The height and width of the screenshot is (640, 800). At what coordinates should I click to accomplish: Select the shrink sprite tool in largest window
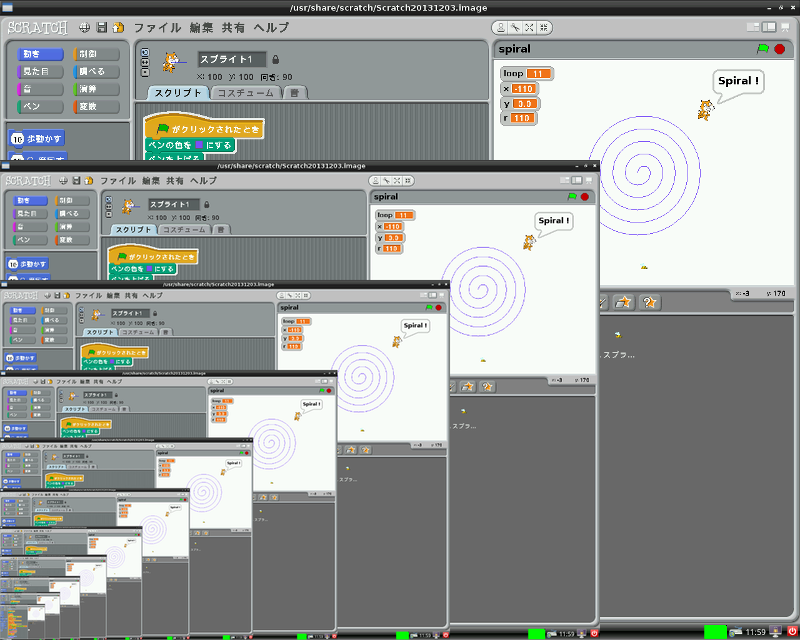pyautogui.click(x=544, y=28)
